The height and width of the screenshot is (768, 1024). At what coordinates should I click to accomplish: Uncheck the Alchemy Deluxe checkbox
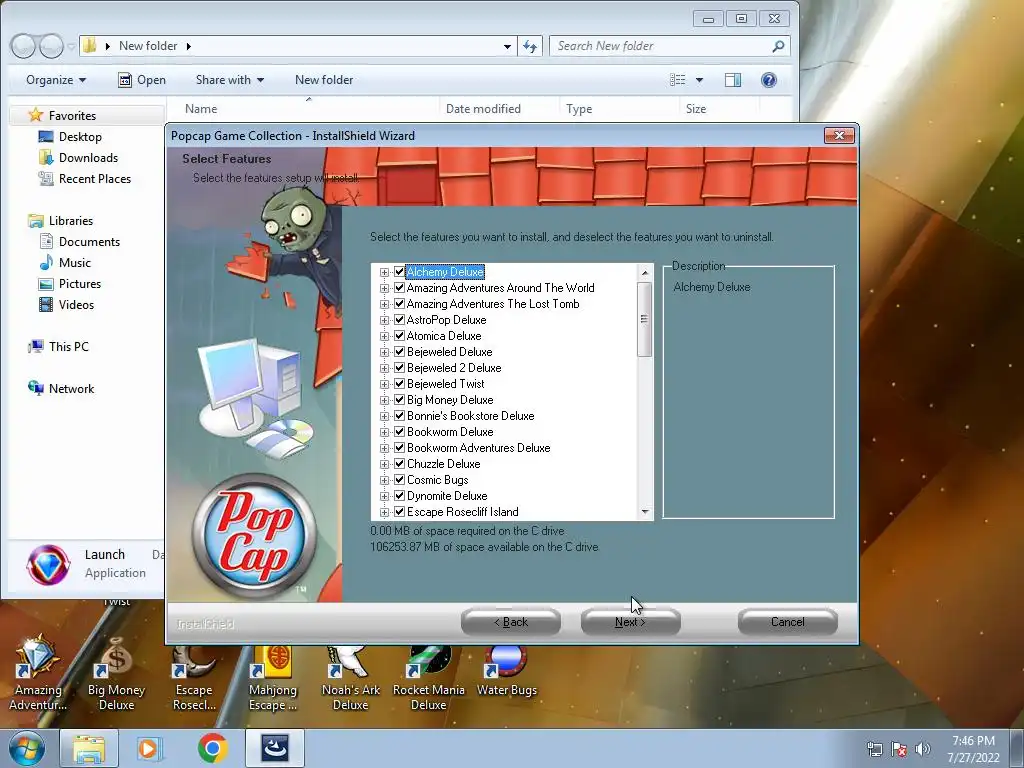coord(400,272)
